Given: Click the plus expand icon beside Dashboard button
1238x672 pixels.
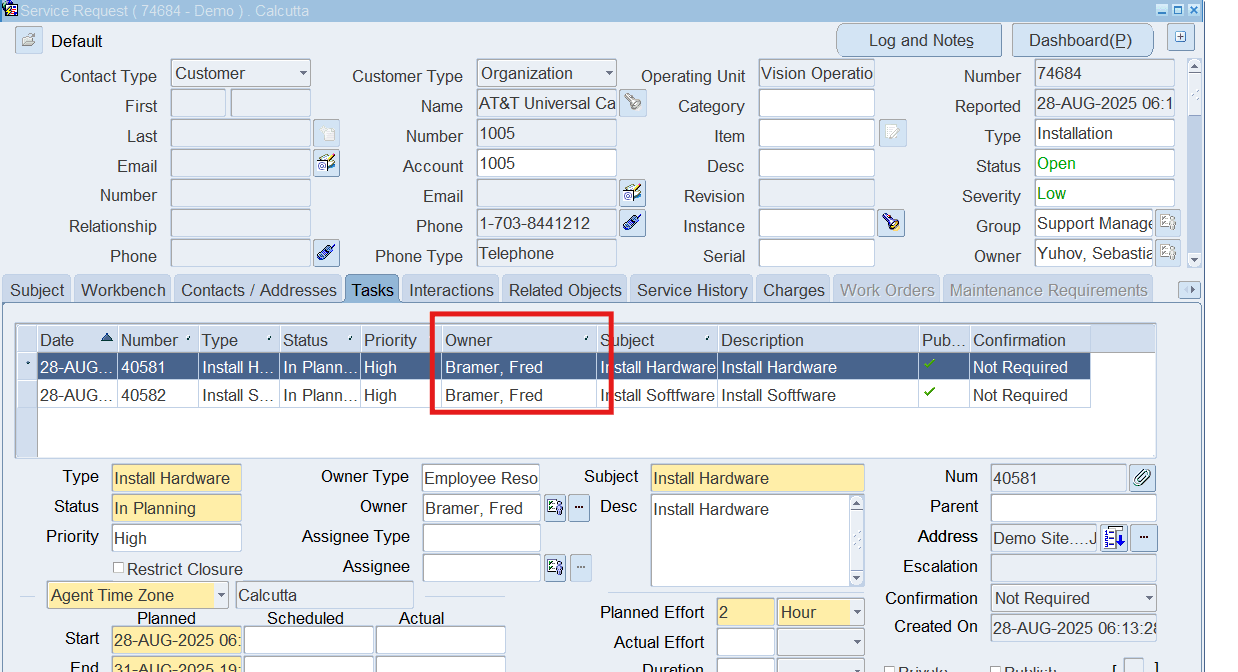Looking at the screenshot, I should pyautogui.click(x=1181, y=38).
